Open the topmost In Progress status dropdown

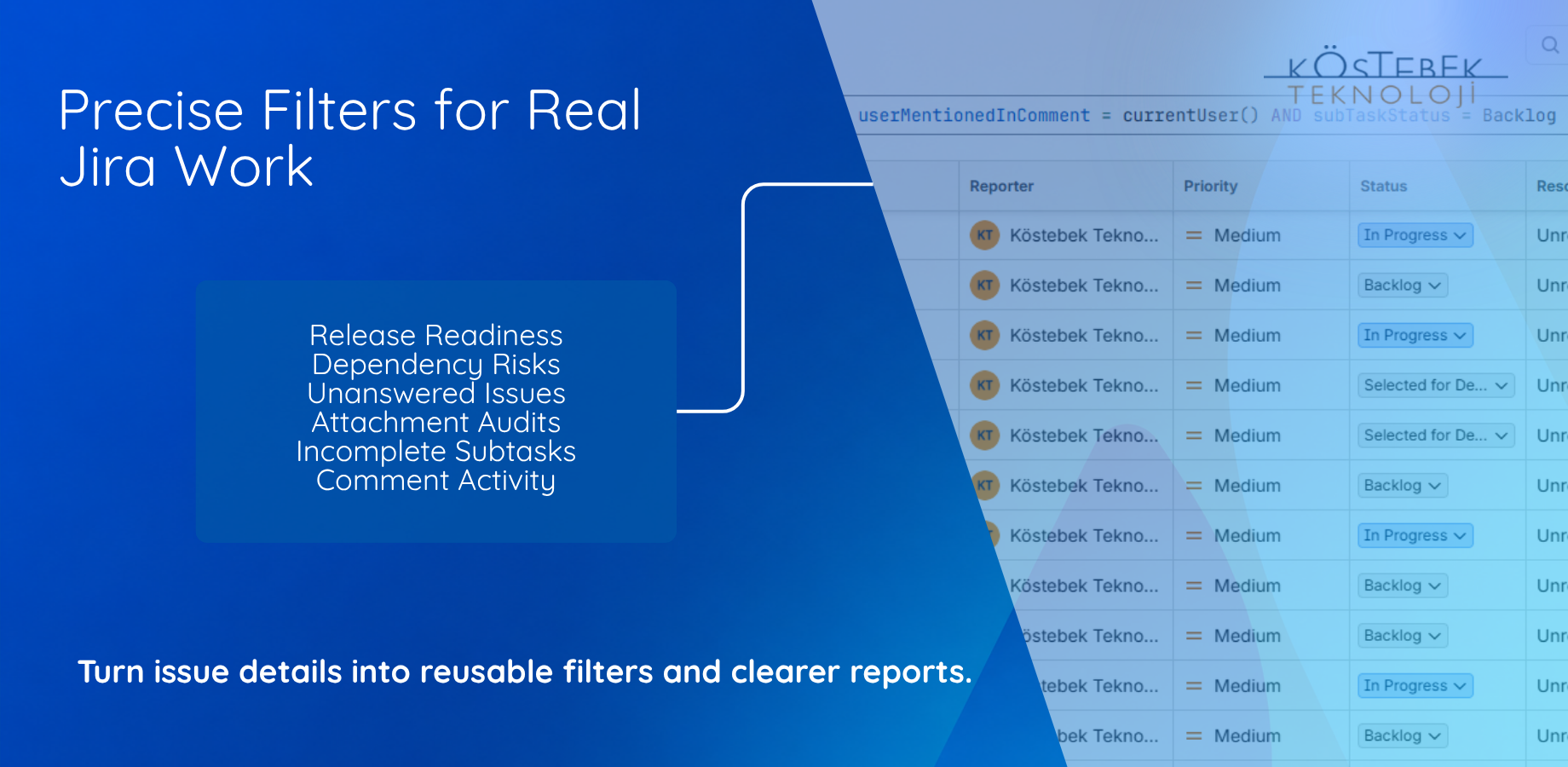pyautogui.click(x=1415, y=235)
